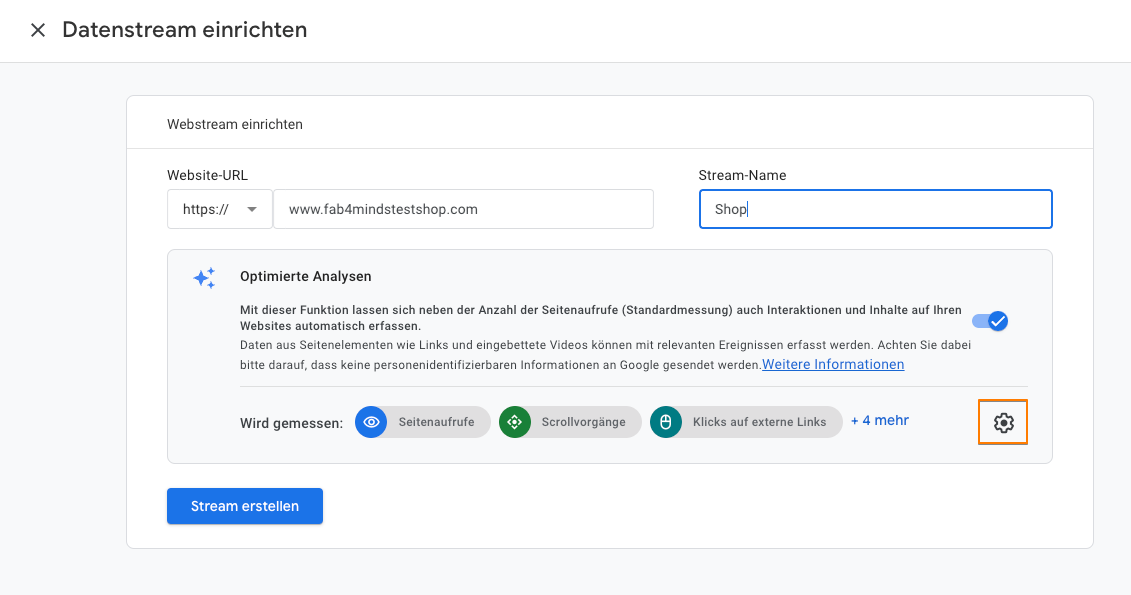Click the Datenstream einrichten page title

click(x=185, y=30)
